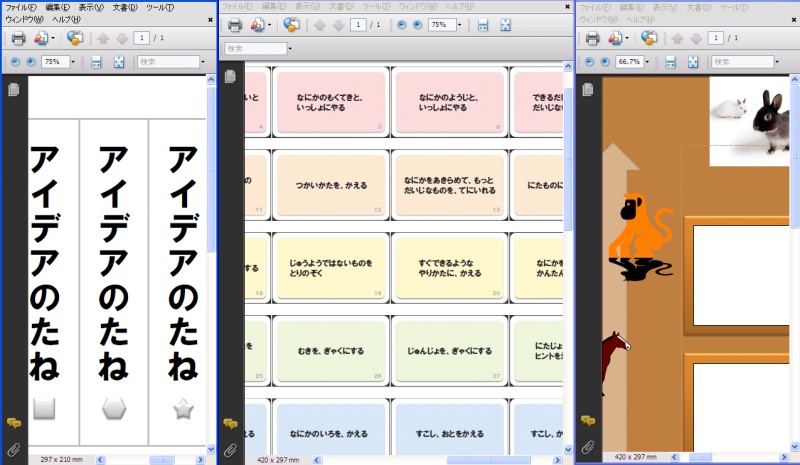Open Pages panel in left window sidebar

[x=14, y=89]
